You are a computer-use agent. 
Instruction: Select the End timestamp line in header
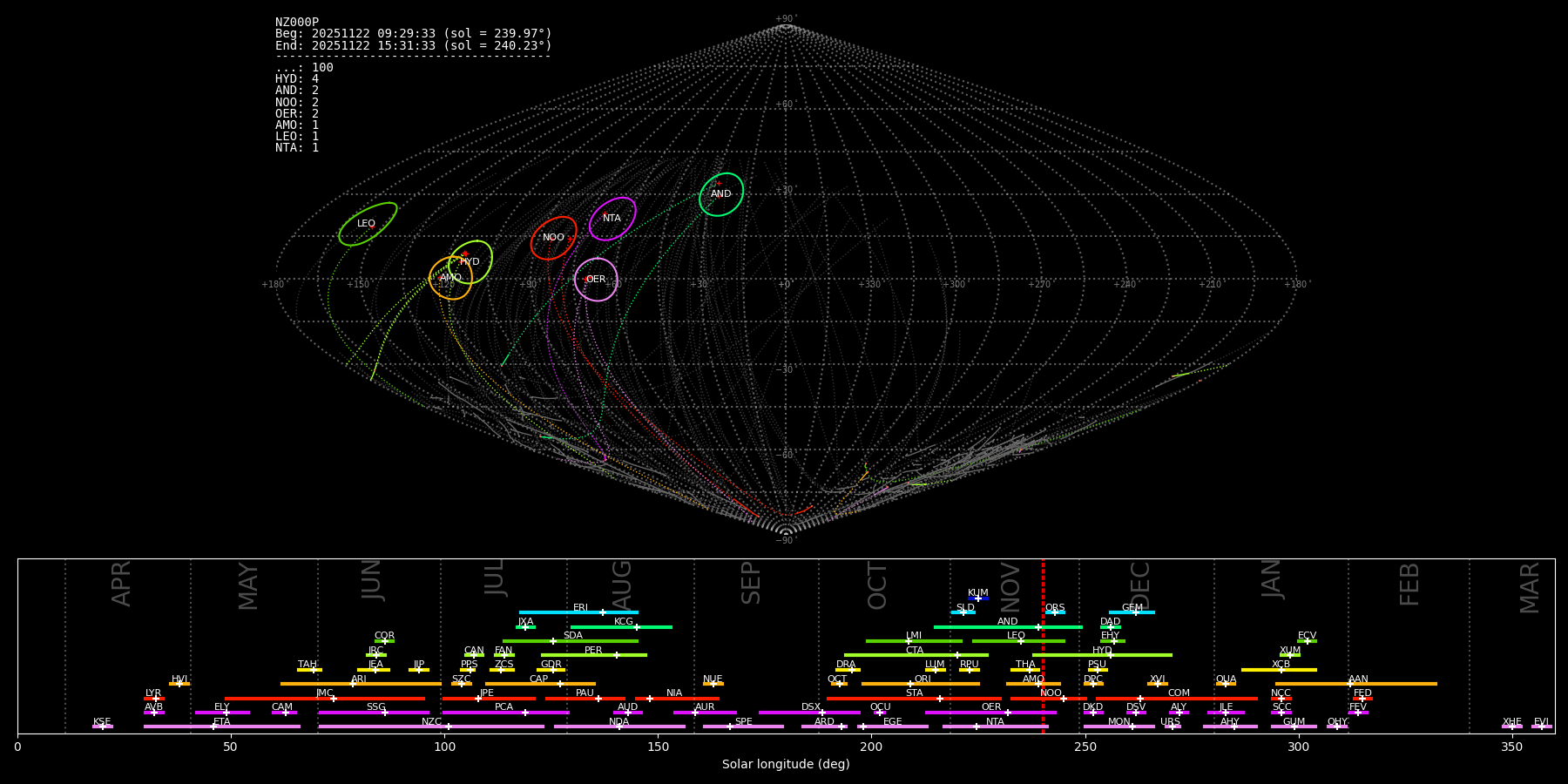(414, 45)
